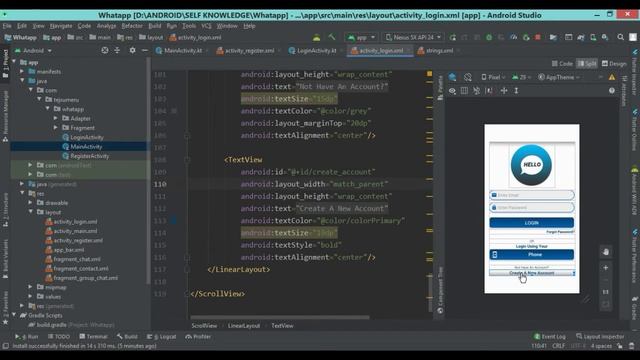Viewport: 640px width, 360px height.
Task: Collapse the java folder
Action: click(x=22, y=81)
